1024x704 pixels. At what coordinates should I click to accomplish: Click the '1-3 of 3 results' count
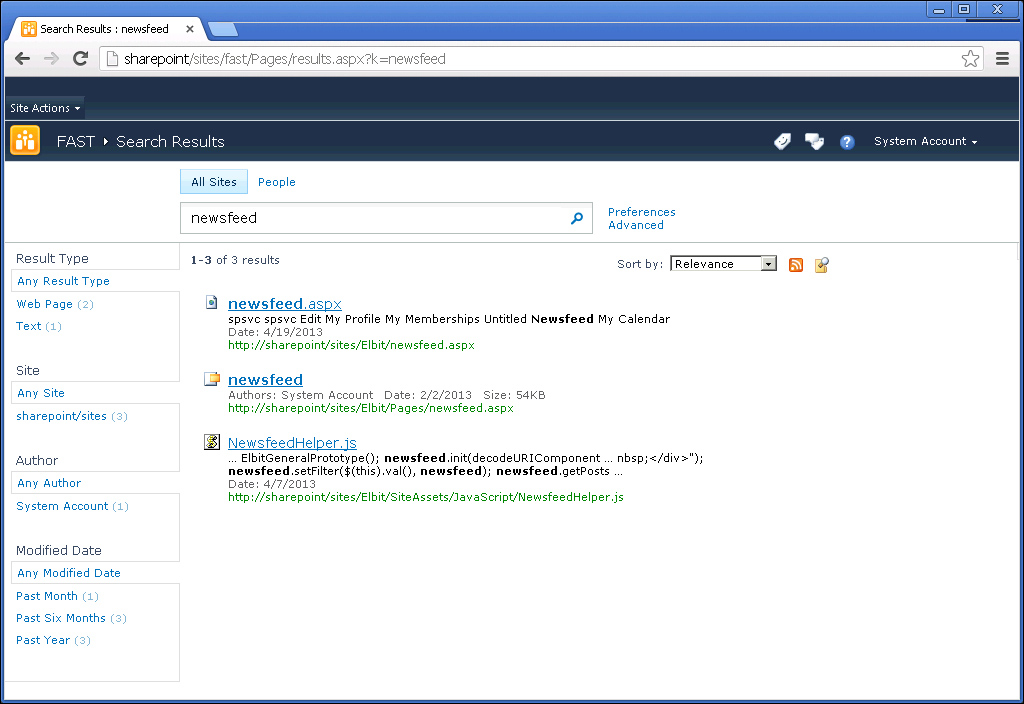point(235,260)
